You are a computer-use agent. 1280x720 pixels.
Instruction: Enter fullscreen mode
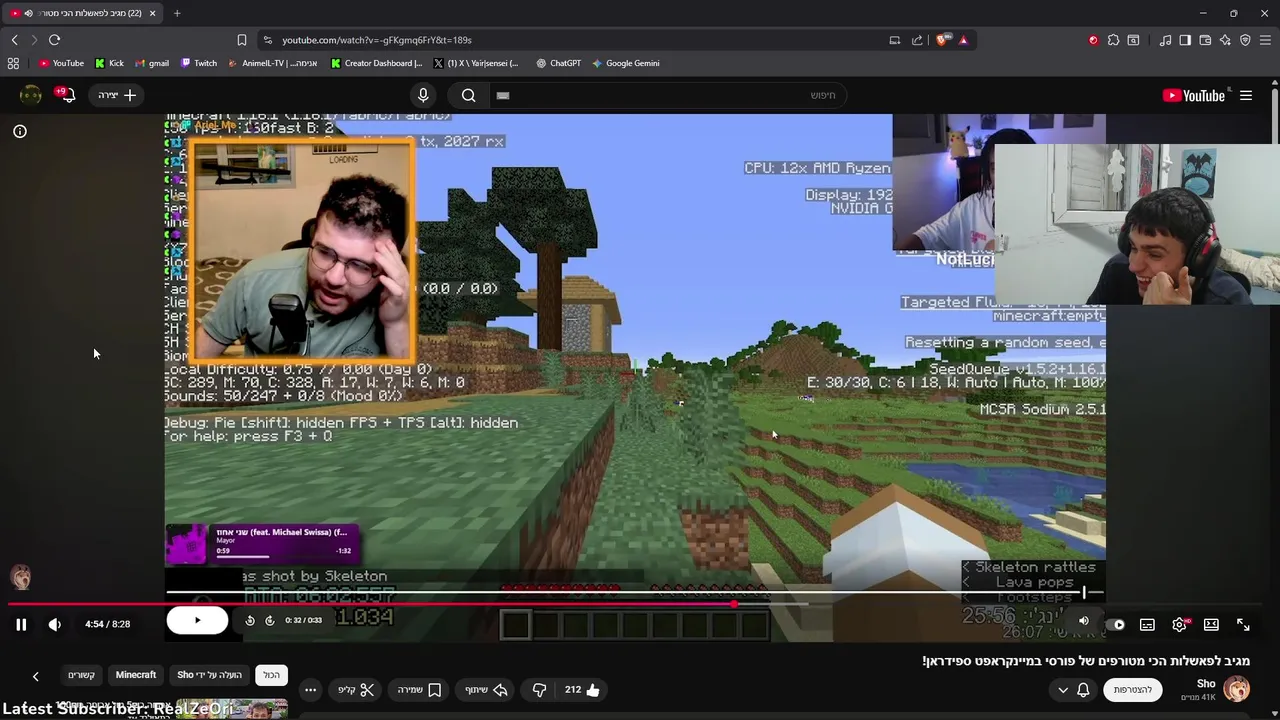[x=1243, y=624]
